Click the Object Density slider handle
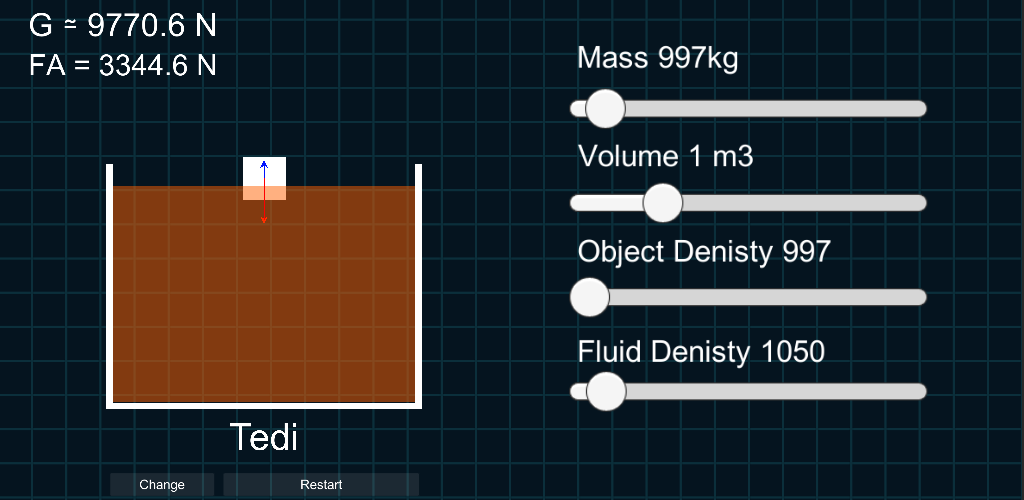Image resolution: width=1024 pixels, height=500 pixels. [x=589, y=297]
